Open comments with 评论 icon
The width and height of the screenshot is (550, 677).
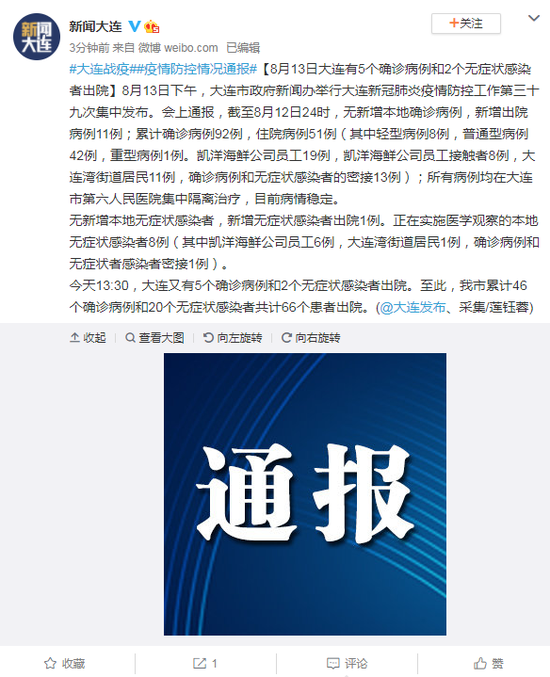pyautogui.click(x=347, y=663)
